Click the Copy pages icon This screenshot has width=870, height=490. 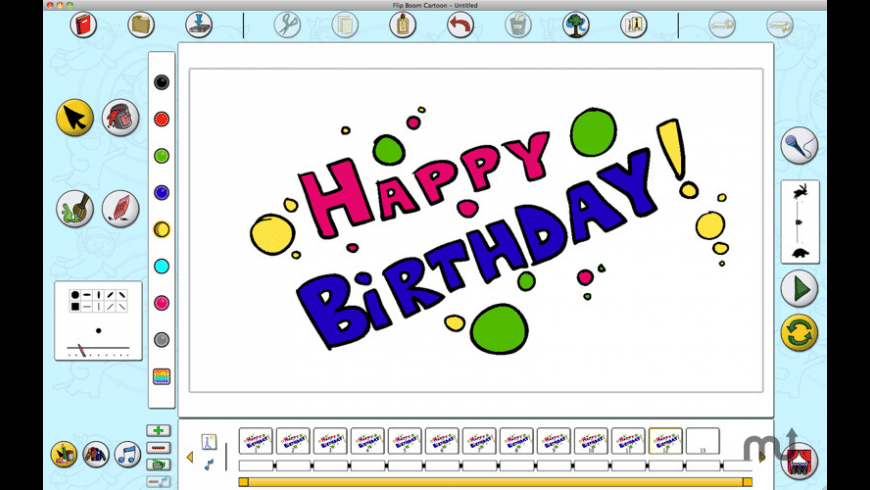[x=345, y=25]
